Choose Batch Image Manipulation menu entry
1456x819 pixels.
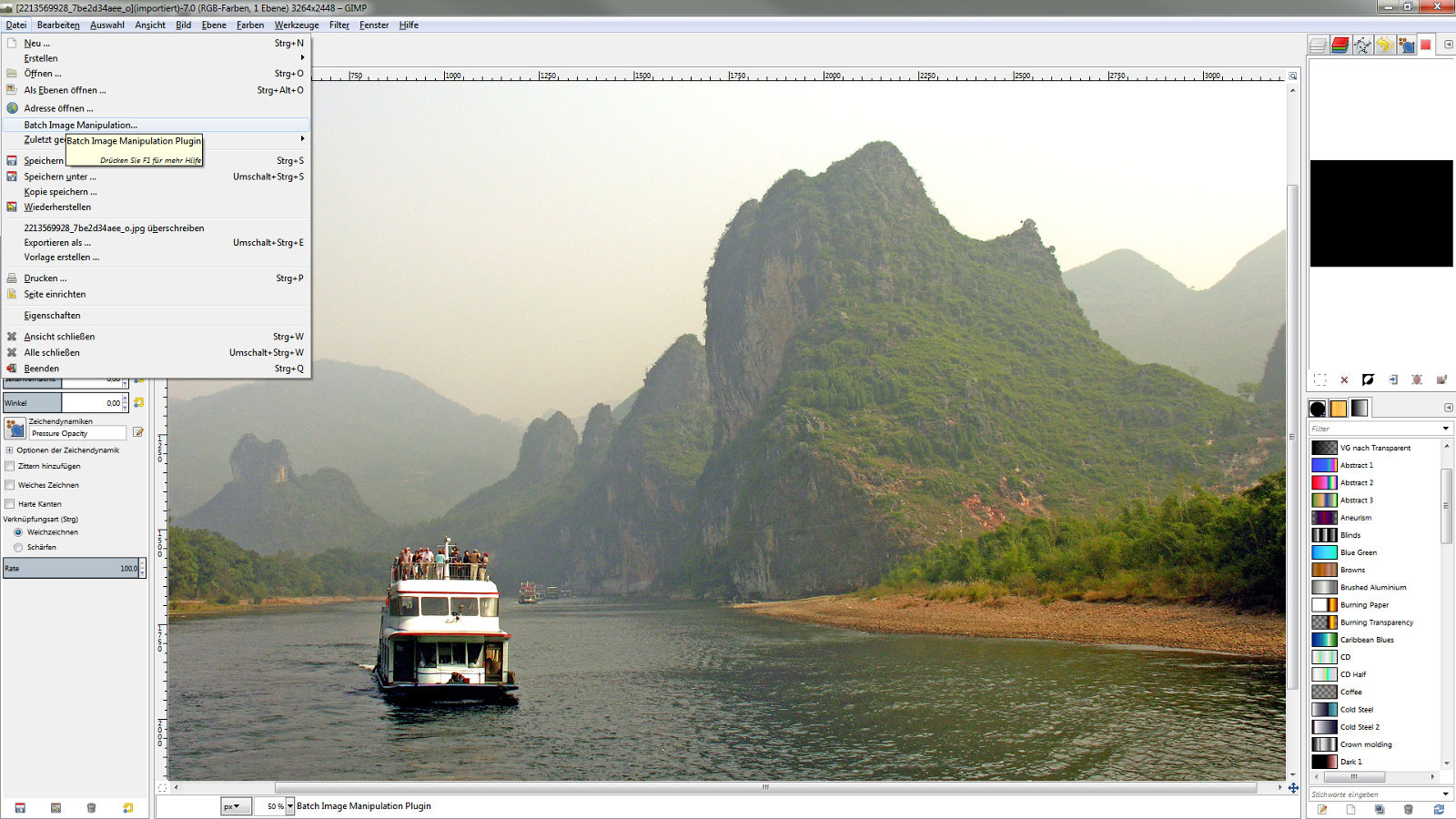81,125
